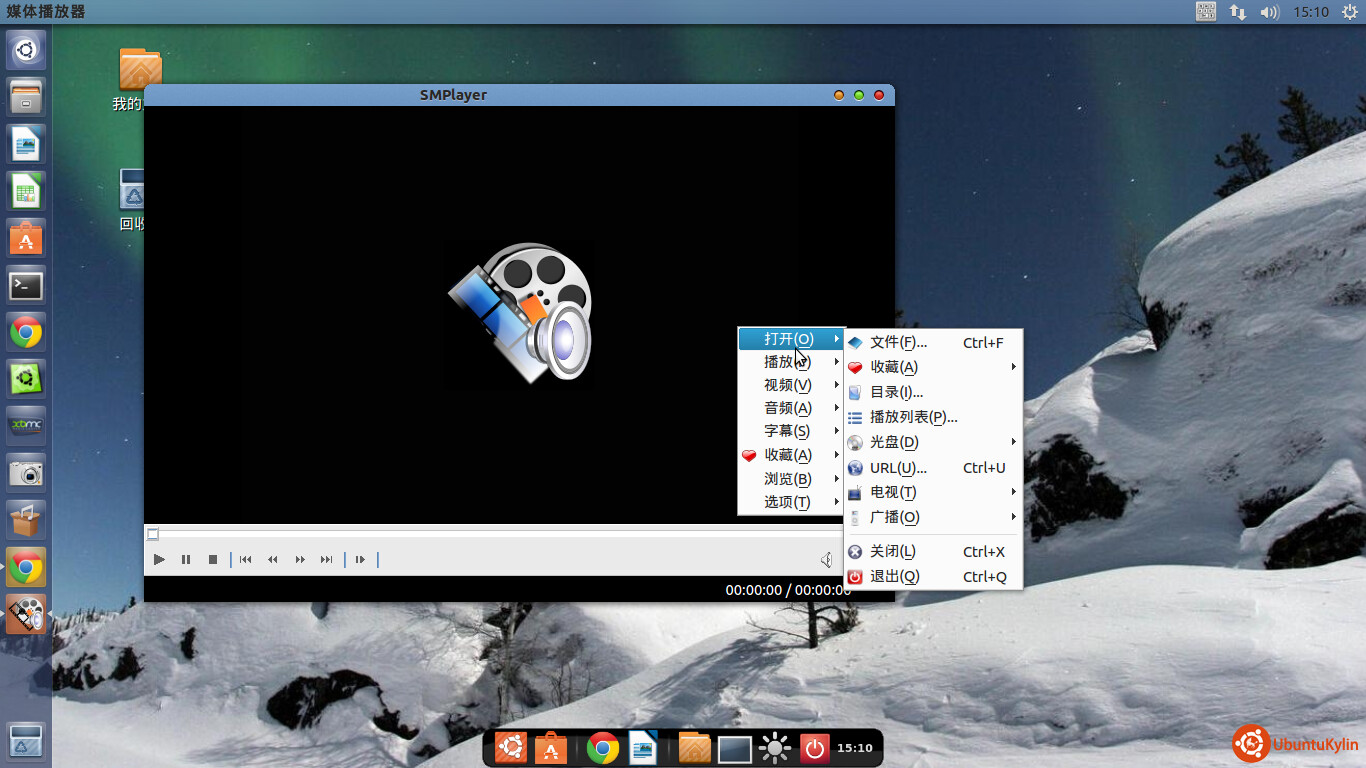This screenshot has width=1366, height=768.
Task: Open the 选项(T) options menu
Action: [x=787, y=502]
